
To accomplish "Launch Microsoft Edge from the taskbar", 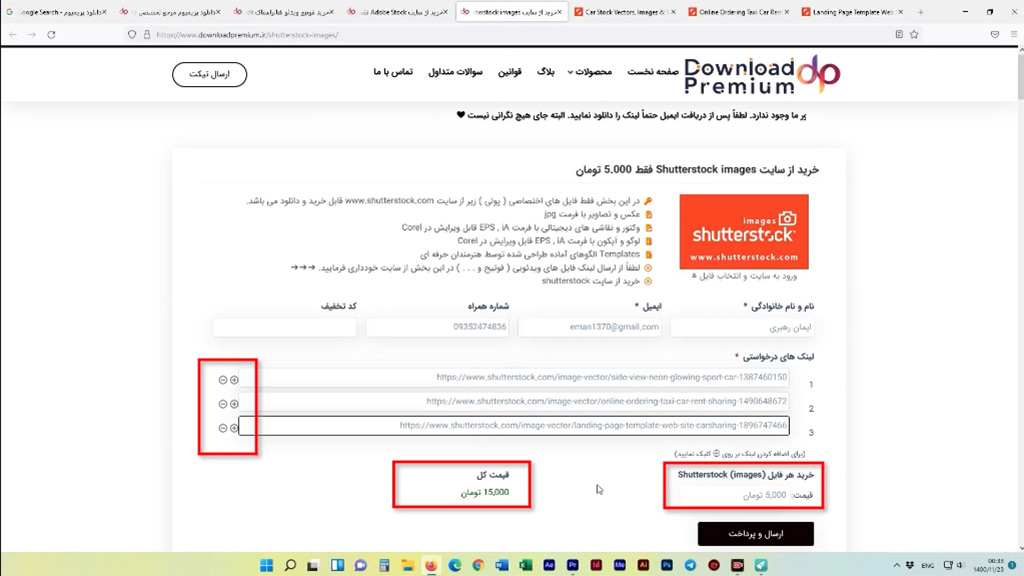I will point(455,565).
